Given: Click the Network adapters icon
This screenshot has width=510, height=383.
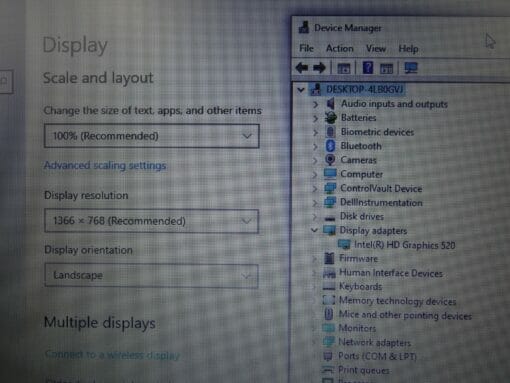Looking at the screenshot, I should point(328,342).
